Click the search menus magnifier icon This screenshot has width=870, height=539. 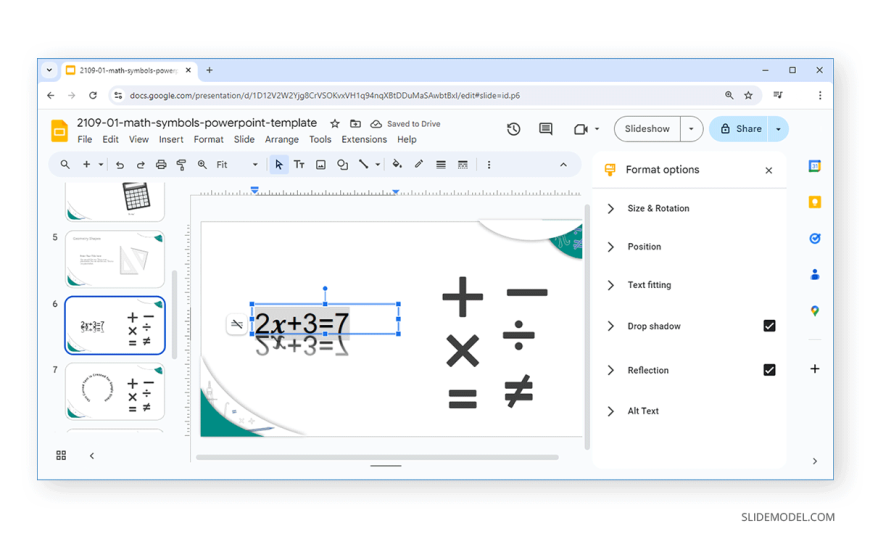(x=65, y=165)
